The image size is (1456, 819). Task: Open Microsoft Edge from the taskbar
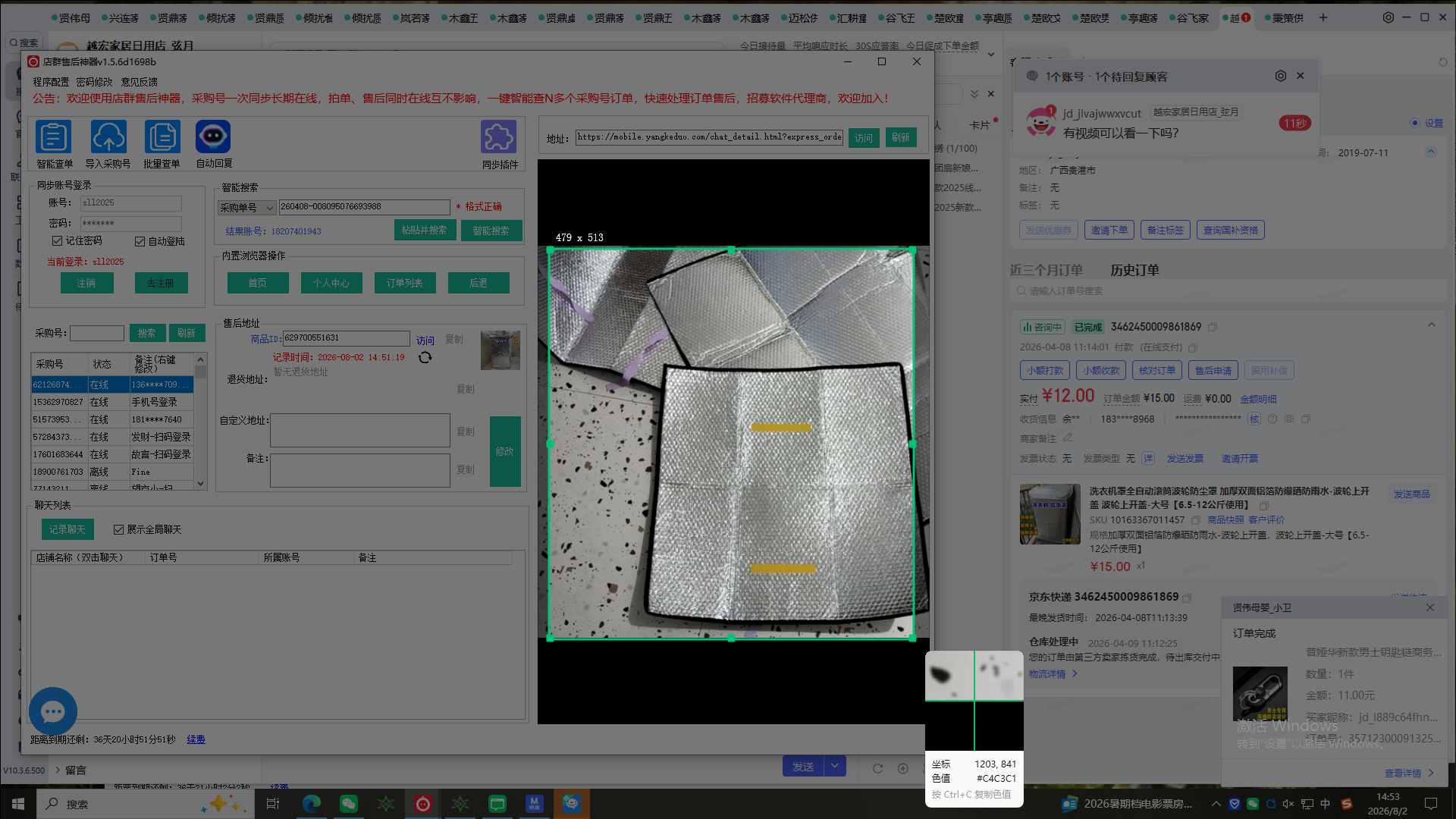tap(312, 804)
